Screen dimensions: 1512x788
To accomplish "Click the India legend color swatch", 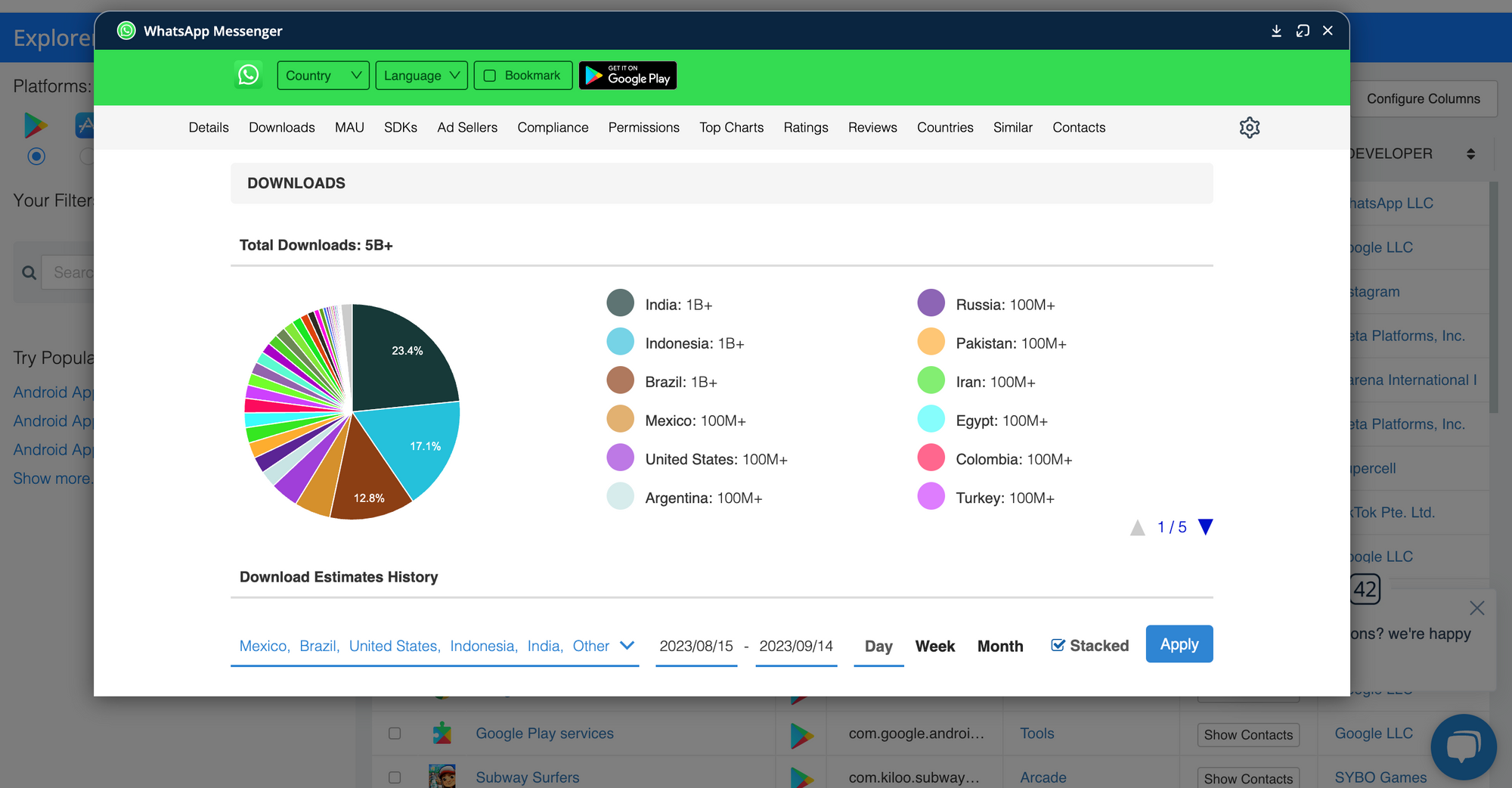I will point(621,302).
